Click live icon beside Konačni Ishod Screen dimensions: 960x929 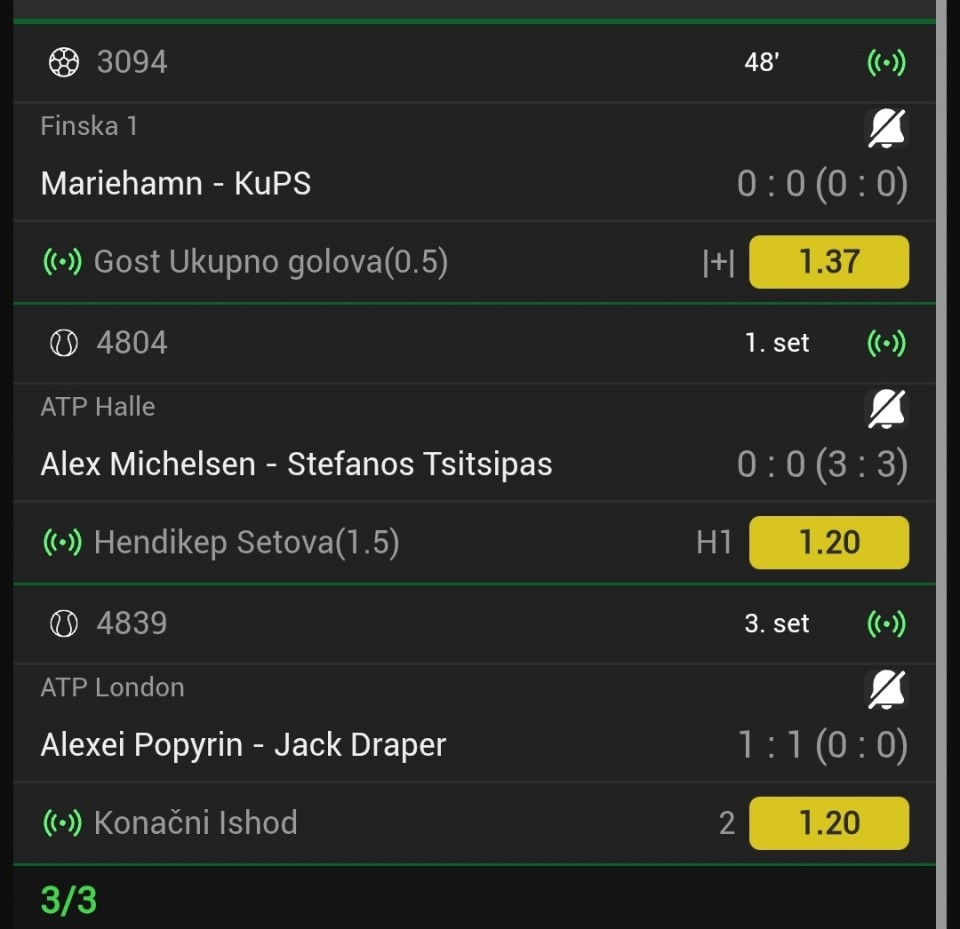62,823
